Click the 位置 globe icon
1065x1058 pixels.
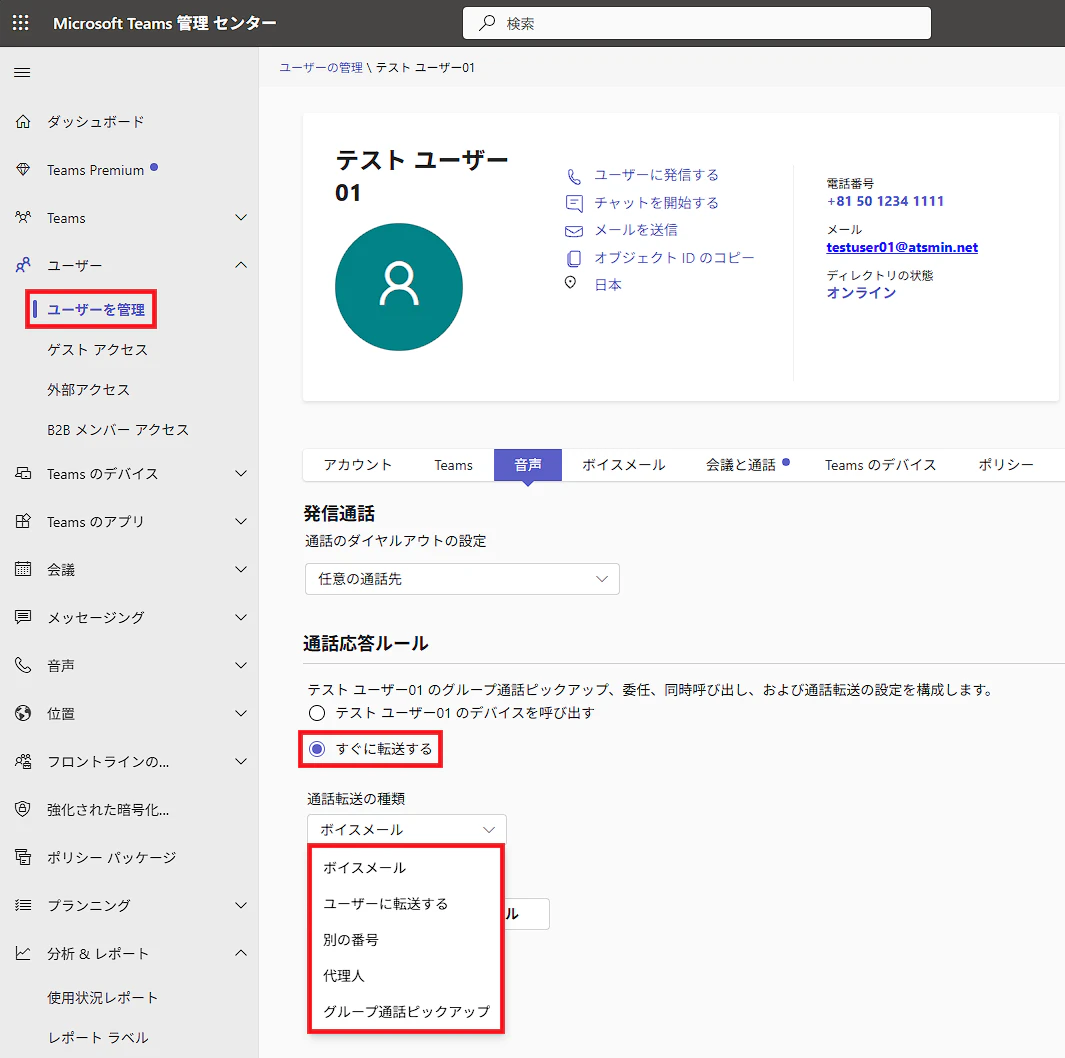(x=23, y=713)
